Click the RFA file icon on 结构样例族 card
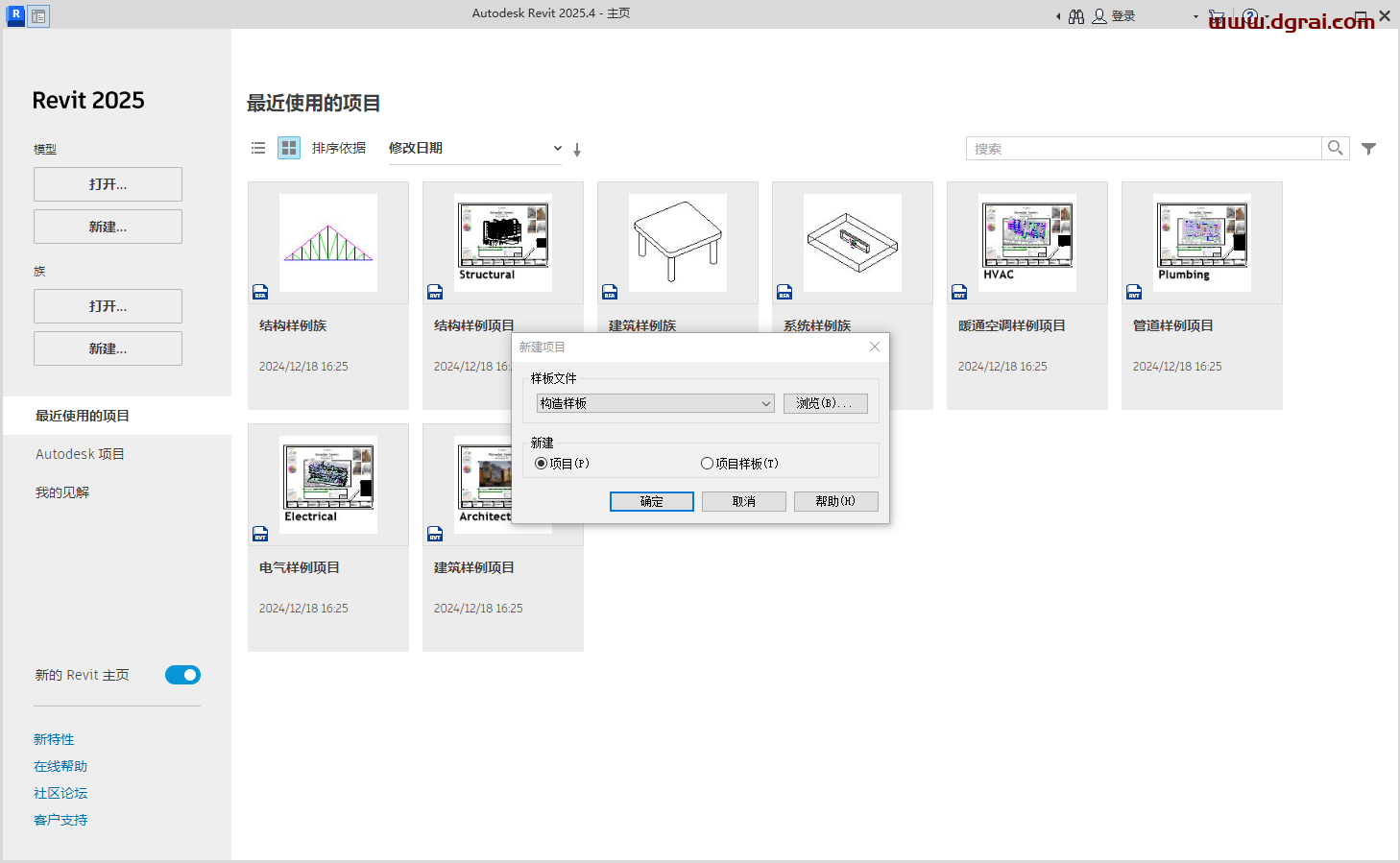Screen dimensions: 1400x863 [260, 292]
